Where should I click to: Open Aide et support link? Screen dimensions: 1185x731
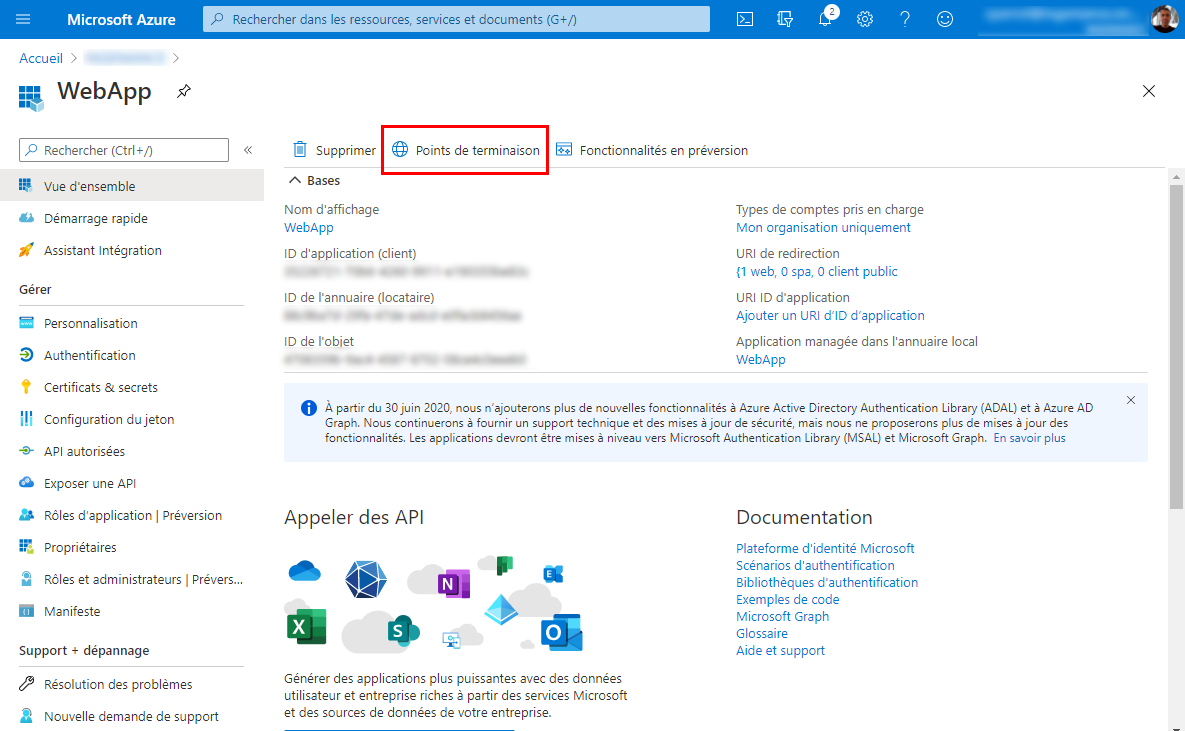click(x=780, y=650)
